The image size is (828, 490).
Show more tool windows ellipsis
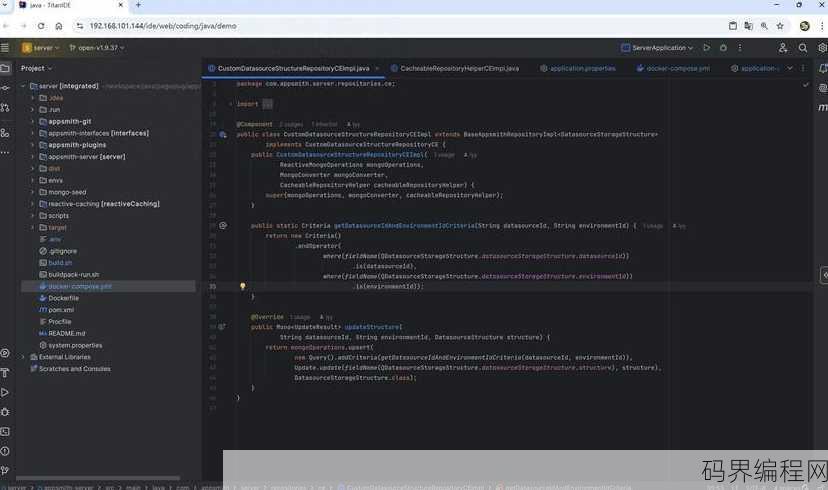(5, 153)
